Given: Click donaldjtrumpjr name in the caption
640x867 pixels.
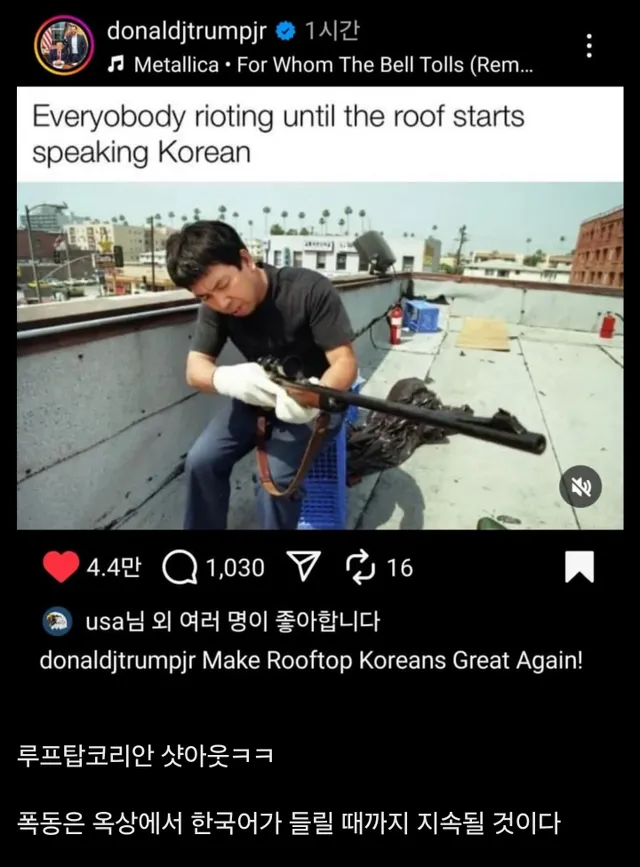Looking at the screenshot, I should point(117,661).
